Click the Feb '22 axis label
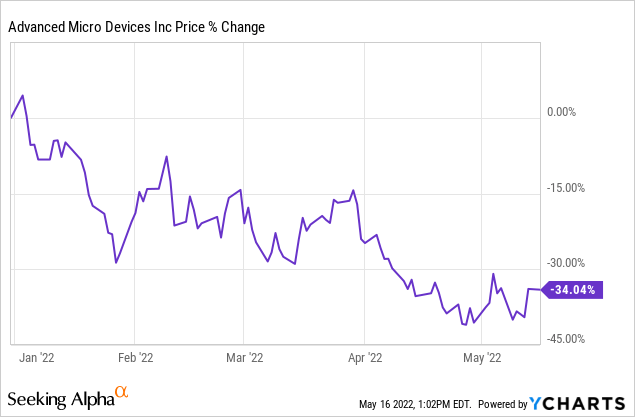Image resolution: width=635 pixels, height=417 pixels. [x=135, y=357]
